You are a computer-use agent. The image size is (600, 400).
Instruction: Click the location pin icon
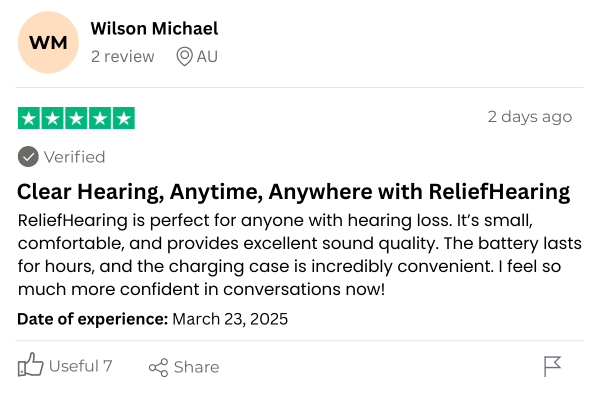184,56
